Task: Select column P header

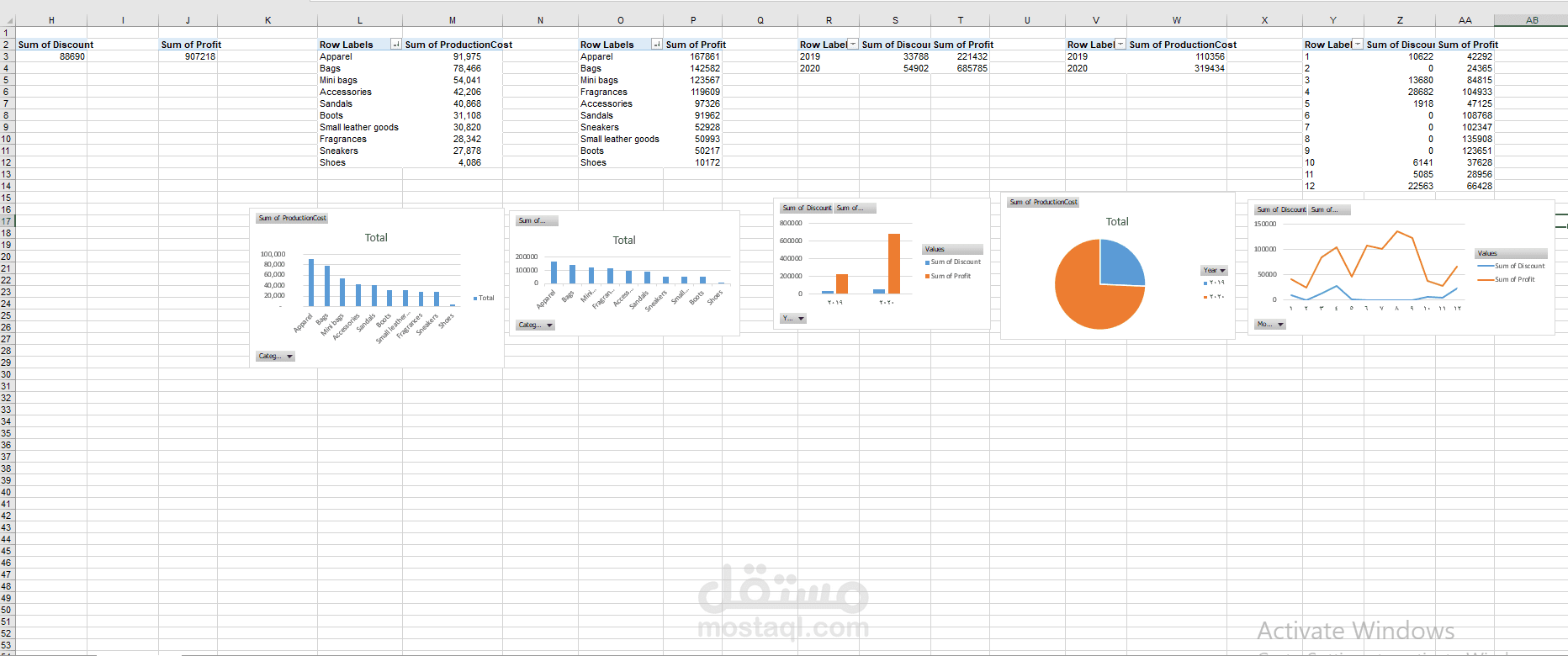Action: 693,20
